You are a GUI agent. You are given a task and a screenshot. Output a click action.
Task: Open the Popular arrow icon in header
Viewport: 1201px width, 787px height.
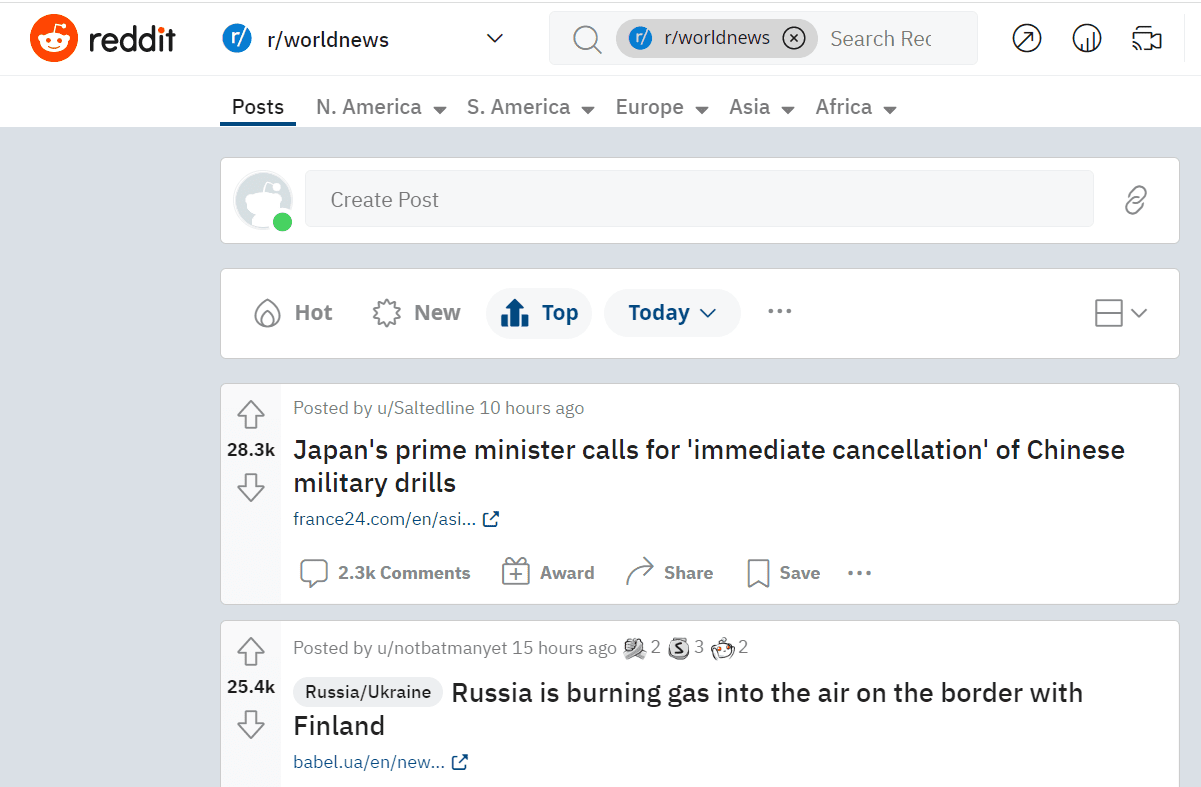tap(1027, 39)
